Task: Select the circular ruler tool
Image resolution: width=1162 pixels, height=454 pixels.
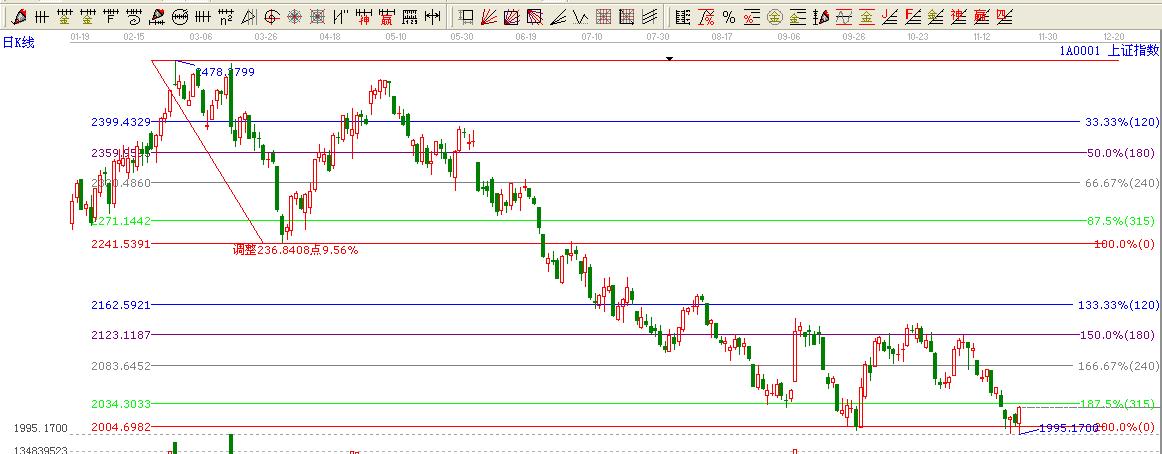Action: pyautogui.click(x=180, y=17)
